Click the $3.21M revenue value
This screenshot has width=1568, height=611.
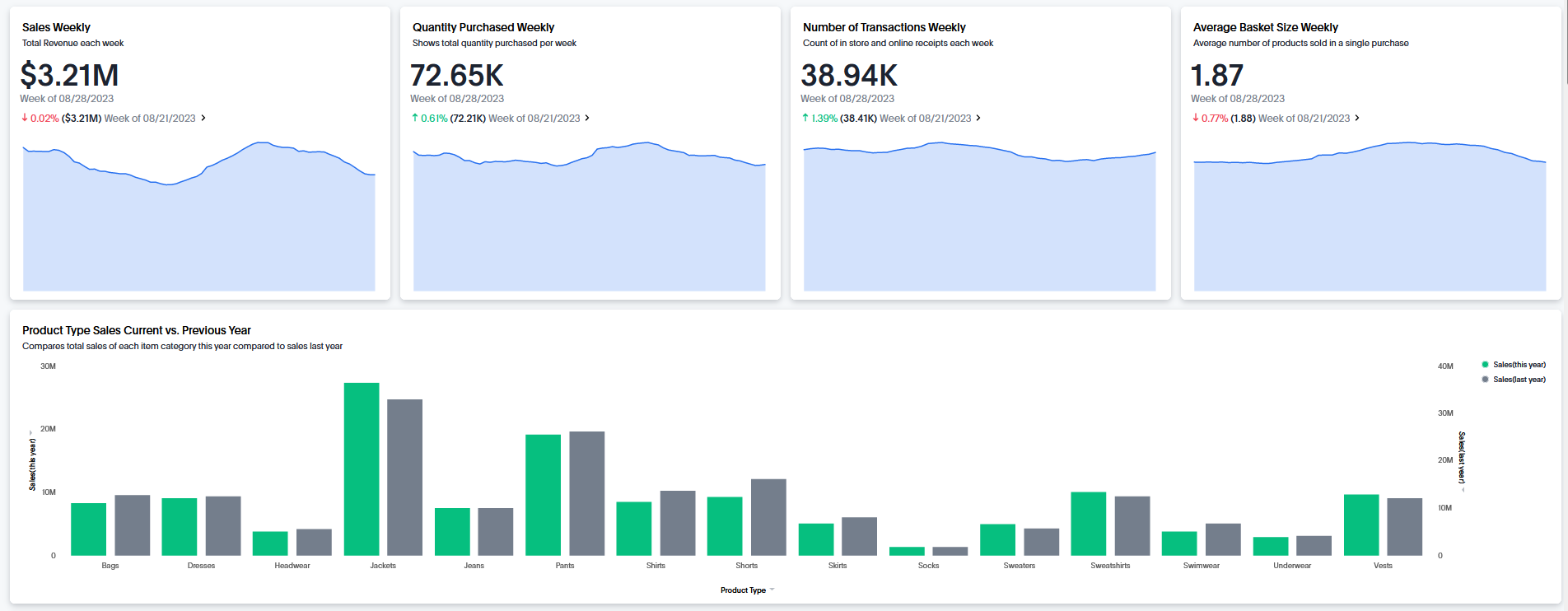tap(69, 75)
